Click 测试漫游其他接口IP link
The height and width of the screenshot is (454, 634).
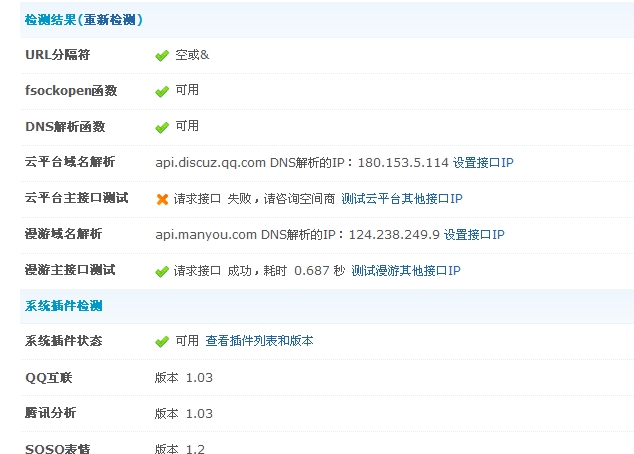tap(406, 270)
